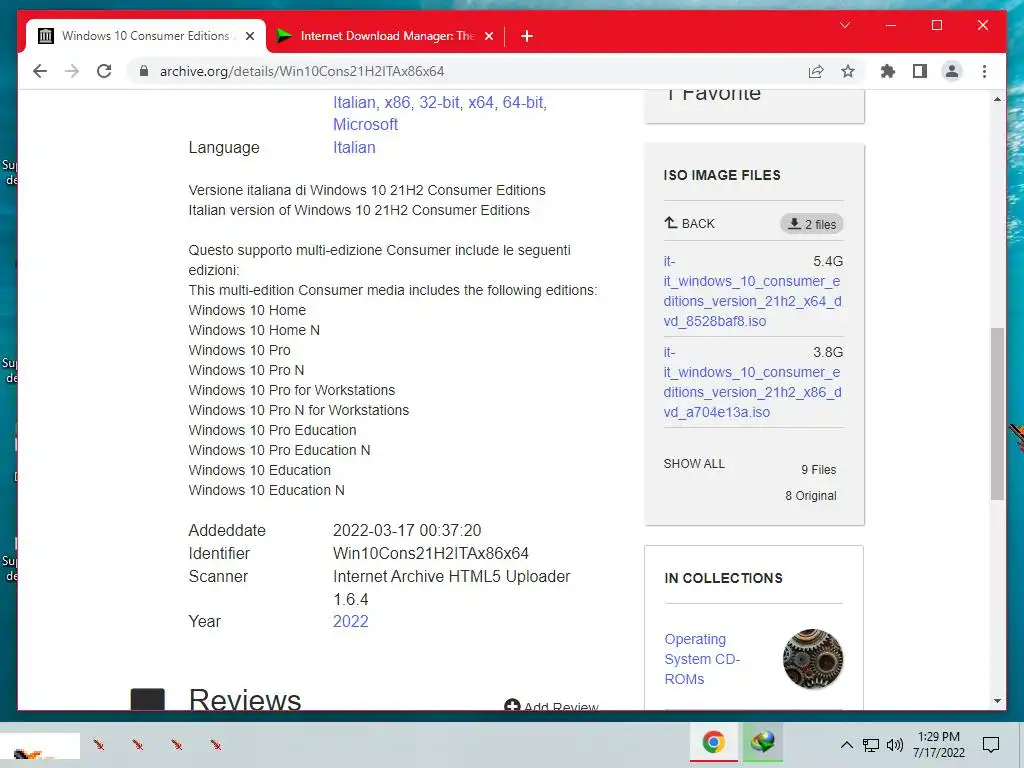
Task: Open the network tray icon
Action: [871, 744]
